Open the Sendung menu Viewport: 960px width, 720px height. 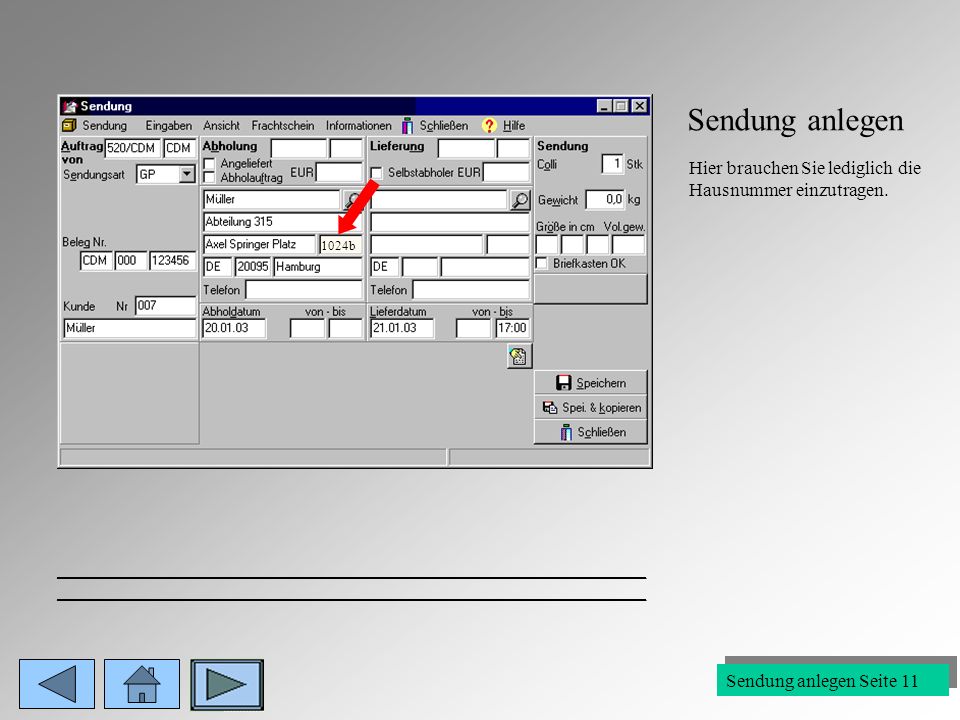105,126
